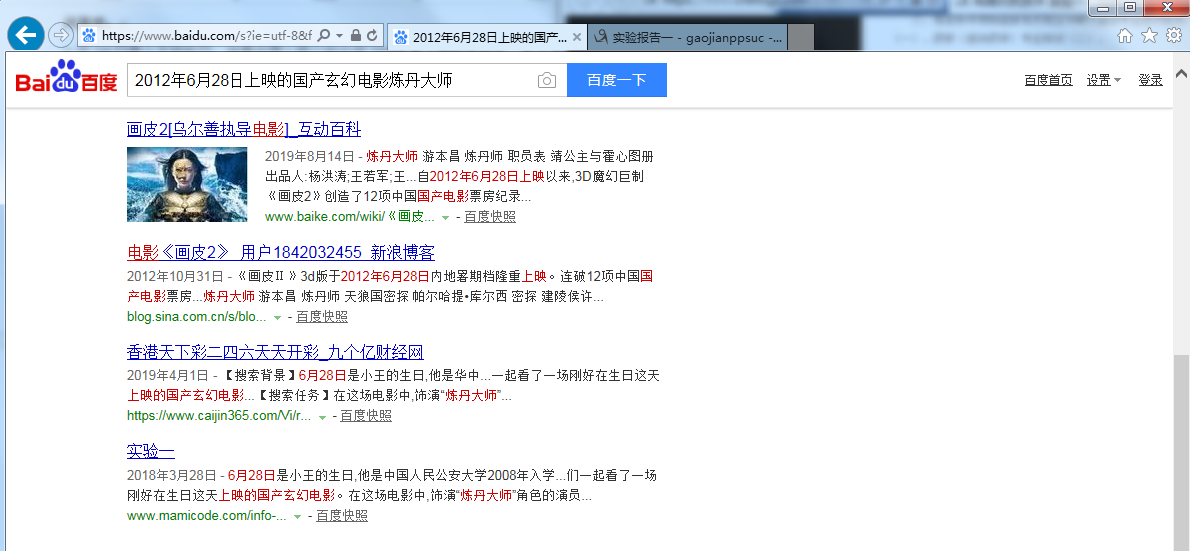
Task: Open 百度快照 for the blog.sina.com.cn result
Action: (x=322, y=316)
